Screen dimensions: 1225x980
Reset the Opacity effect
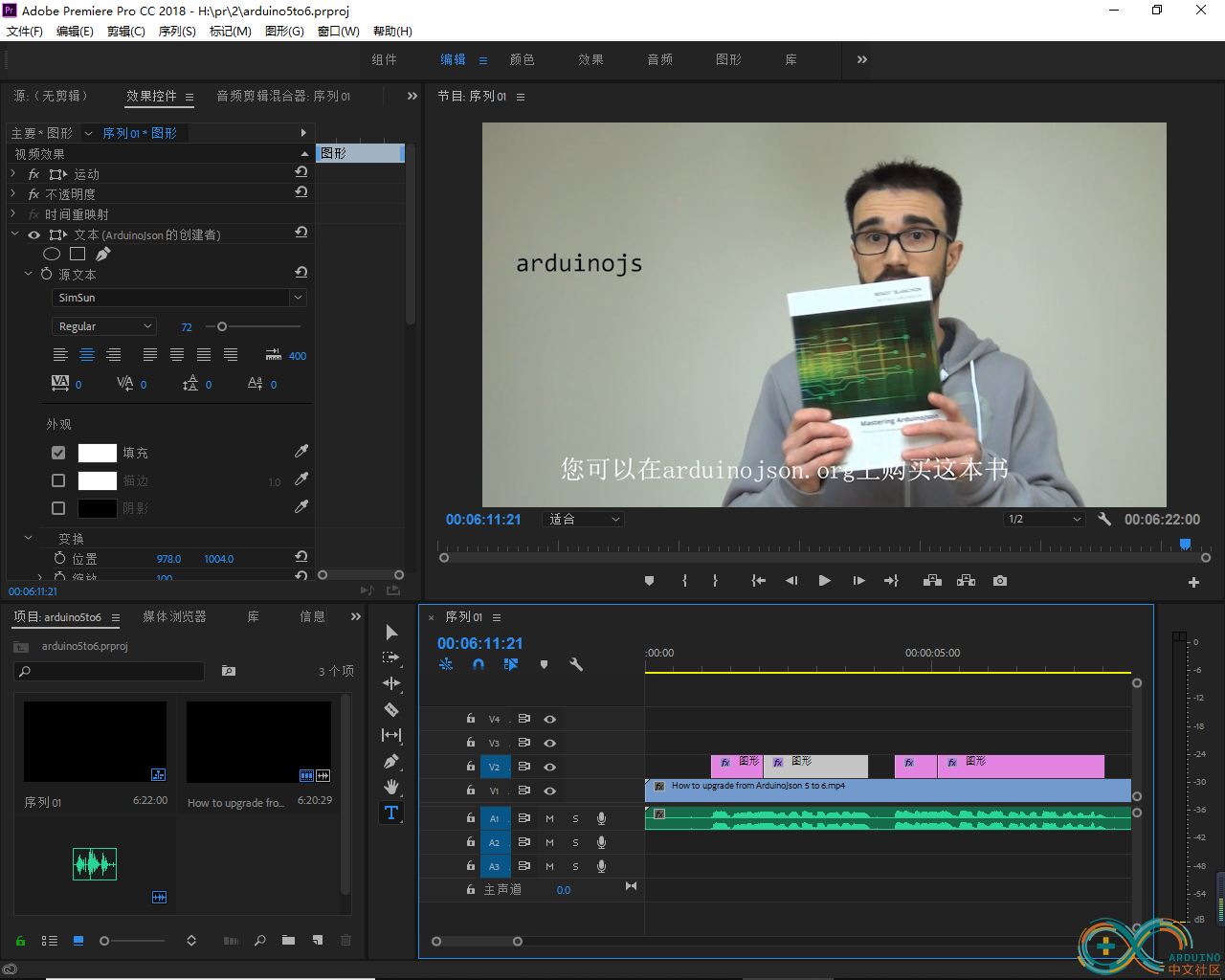(x=301, y=192)
